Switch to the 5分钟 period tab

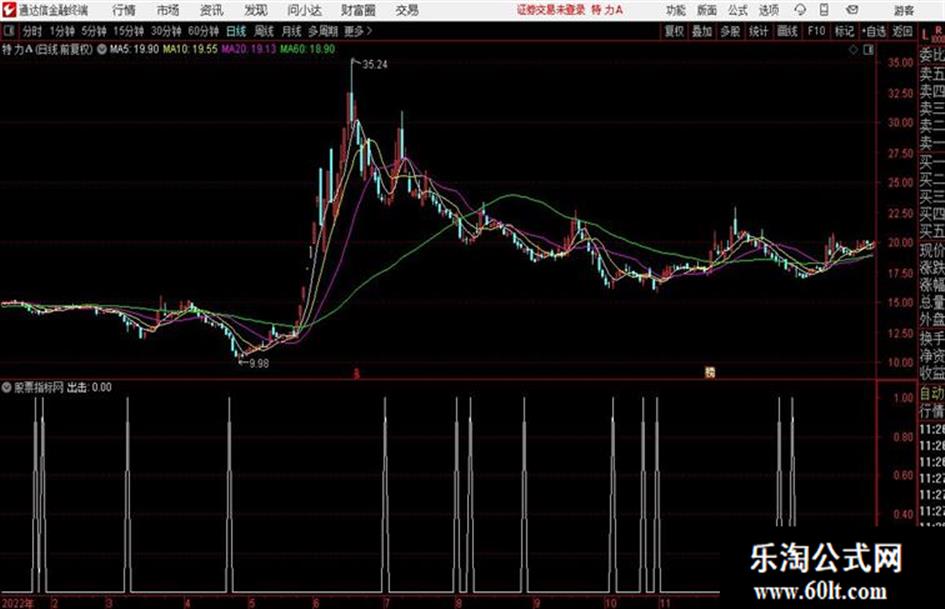[93, 31]
